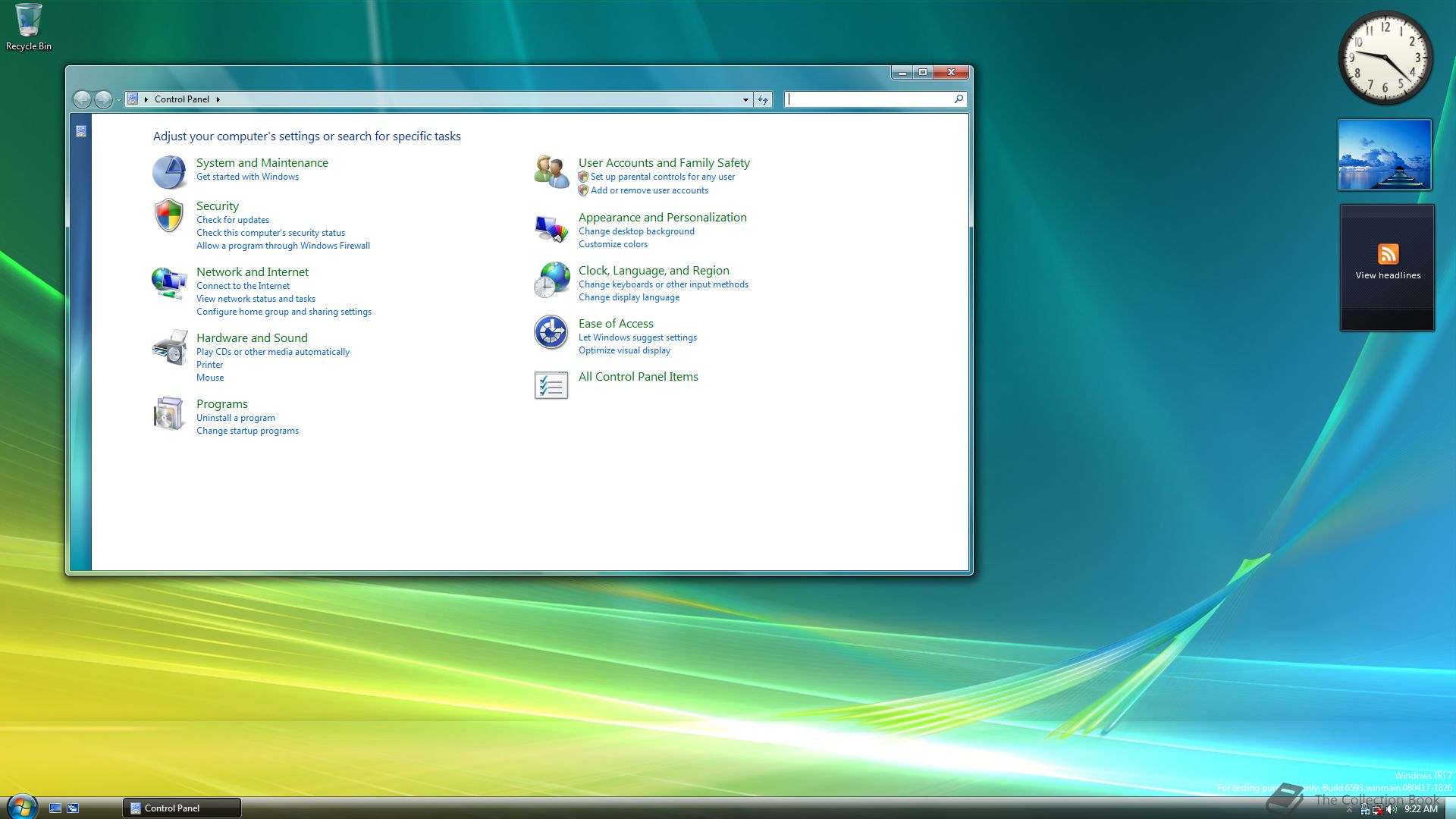1456x819 pixels.
Task: Click the address bar refresh button
Action: click(x=763, y=99)
